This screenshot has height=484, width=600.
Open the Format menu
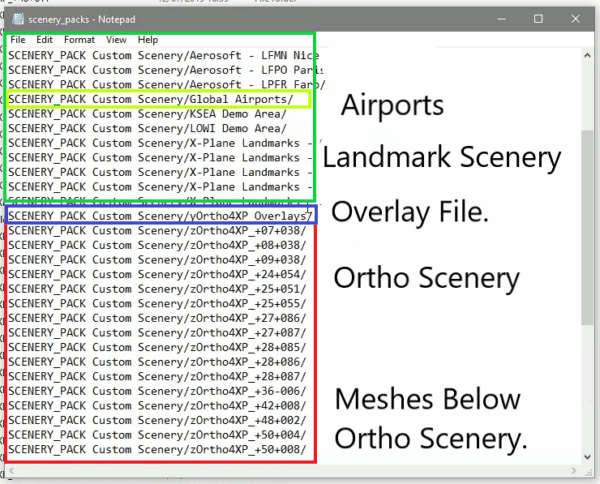tap(79, 40)
